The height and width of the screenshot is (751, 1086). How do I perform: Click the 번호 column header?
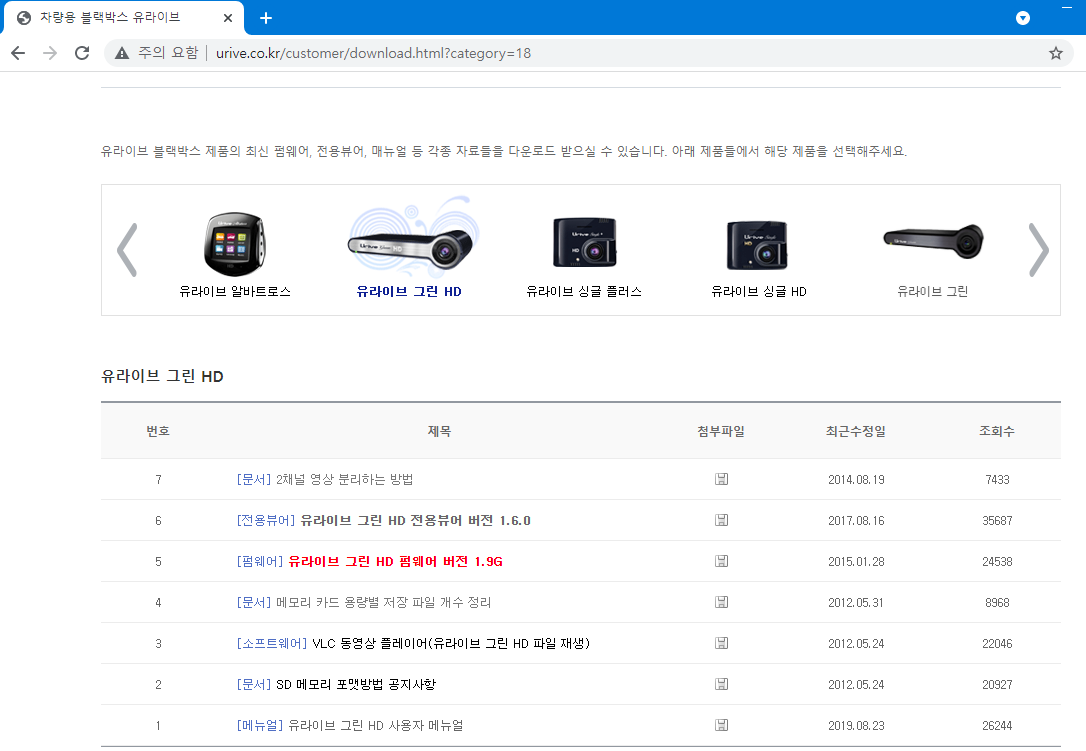tap(158, 431)
